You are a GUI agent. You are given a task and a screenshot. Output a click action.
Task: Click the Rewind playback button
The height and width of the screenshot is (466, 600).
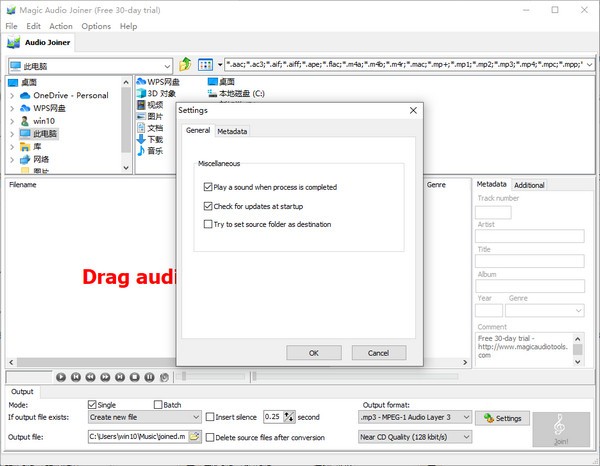90,377
